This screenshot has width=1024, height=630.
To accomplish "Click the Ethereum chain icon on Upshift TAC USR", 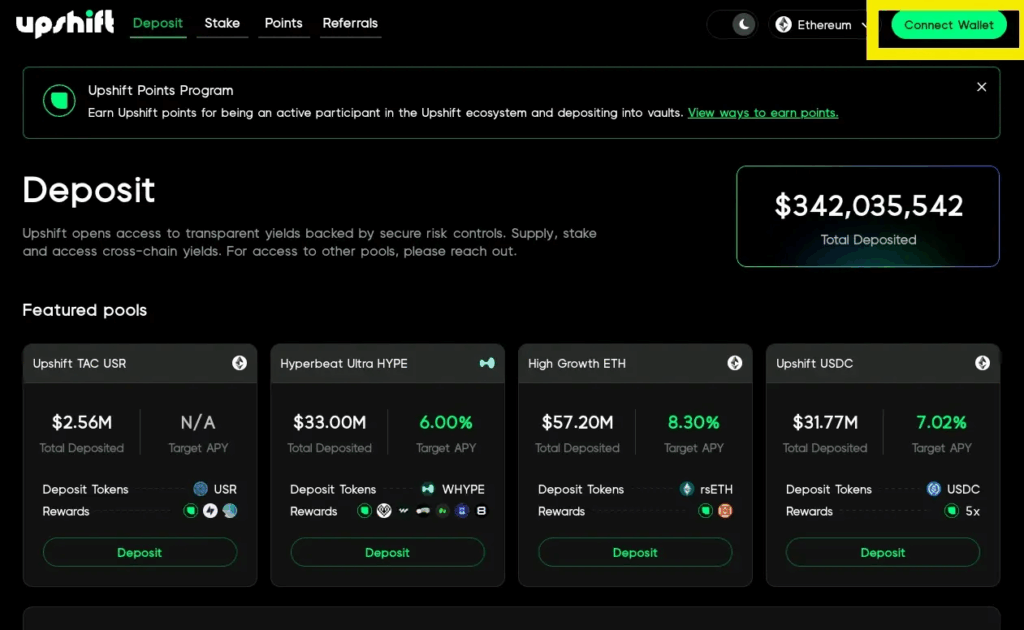I will (x=240, y=363).
